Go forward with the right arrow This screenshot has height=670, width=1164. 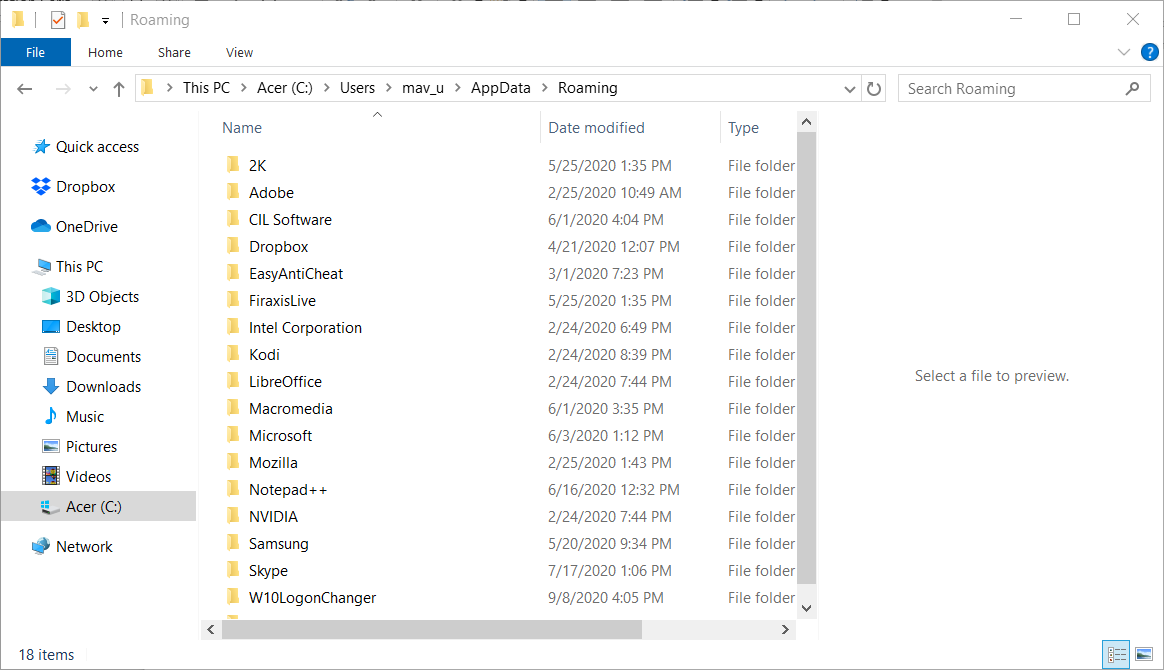[x=63, y=89]
